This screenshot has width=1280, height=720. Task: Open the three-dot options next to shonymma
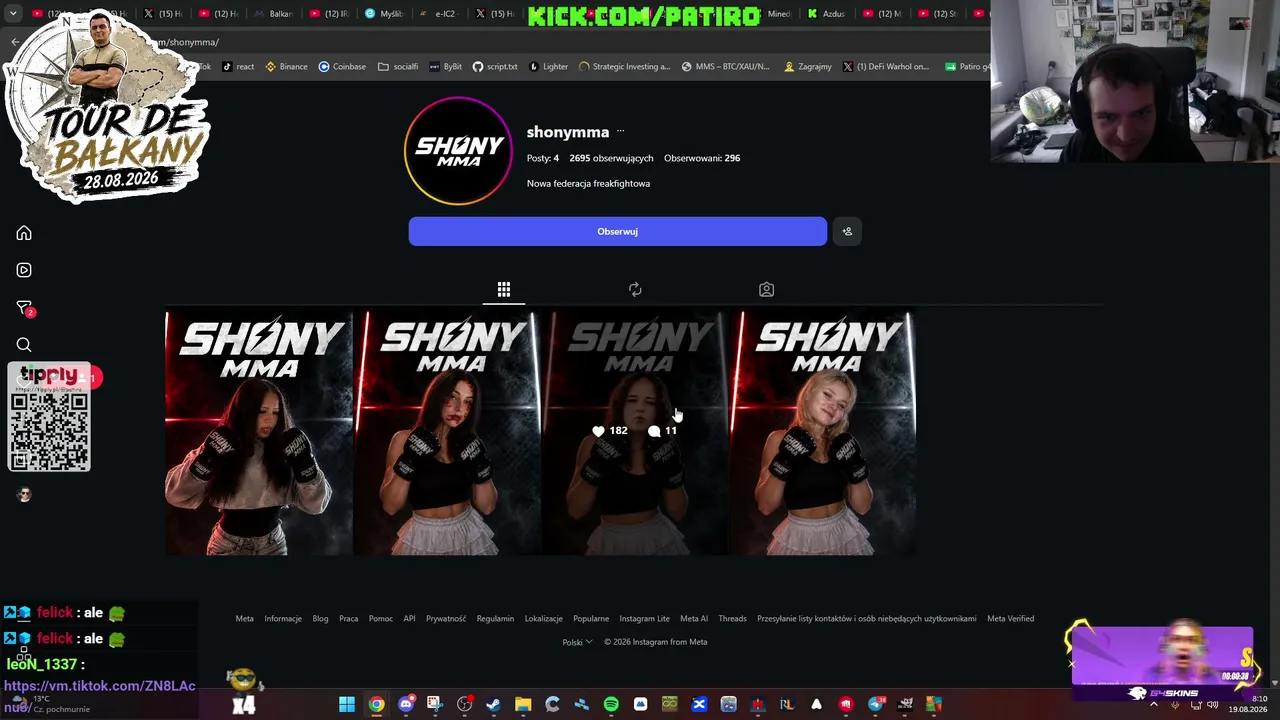(x=620, y=132)
